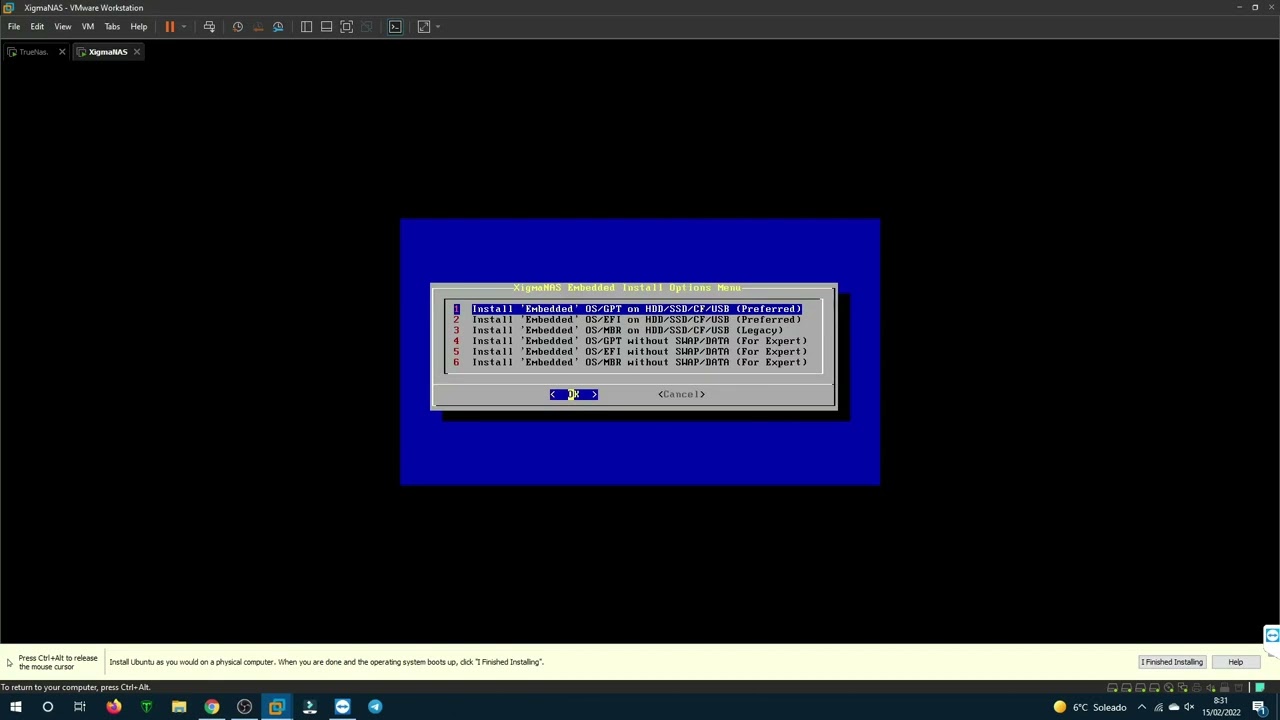Click the third hard disk status icon
Viewport: 1280px width, 720px height.
(x=1141, y=687)
